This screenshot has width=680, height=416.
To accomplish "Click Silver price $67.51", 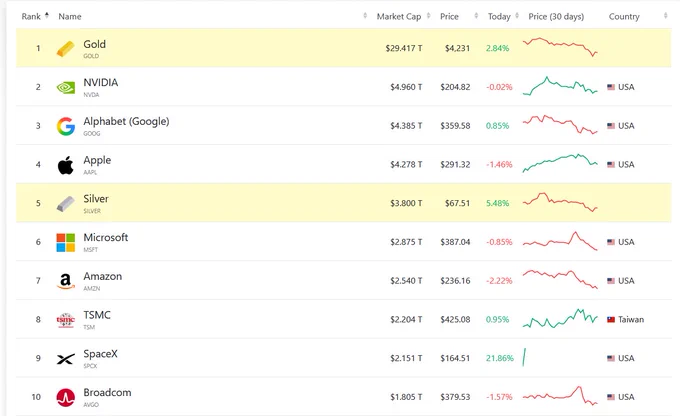I will tap(458, 203).
